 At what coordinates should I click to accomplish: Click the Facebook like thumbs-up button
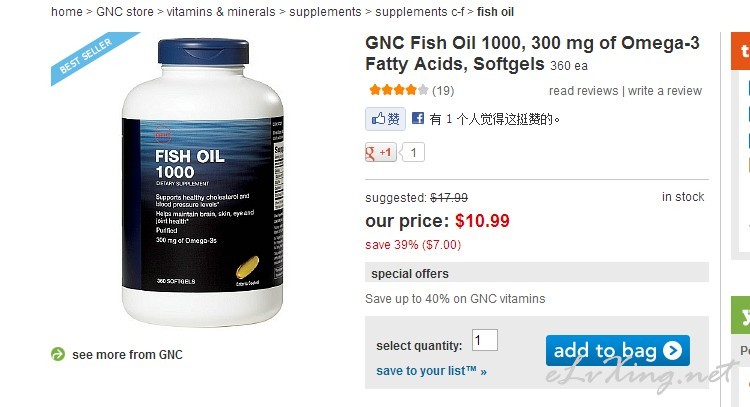(385, 119)
